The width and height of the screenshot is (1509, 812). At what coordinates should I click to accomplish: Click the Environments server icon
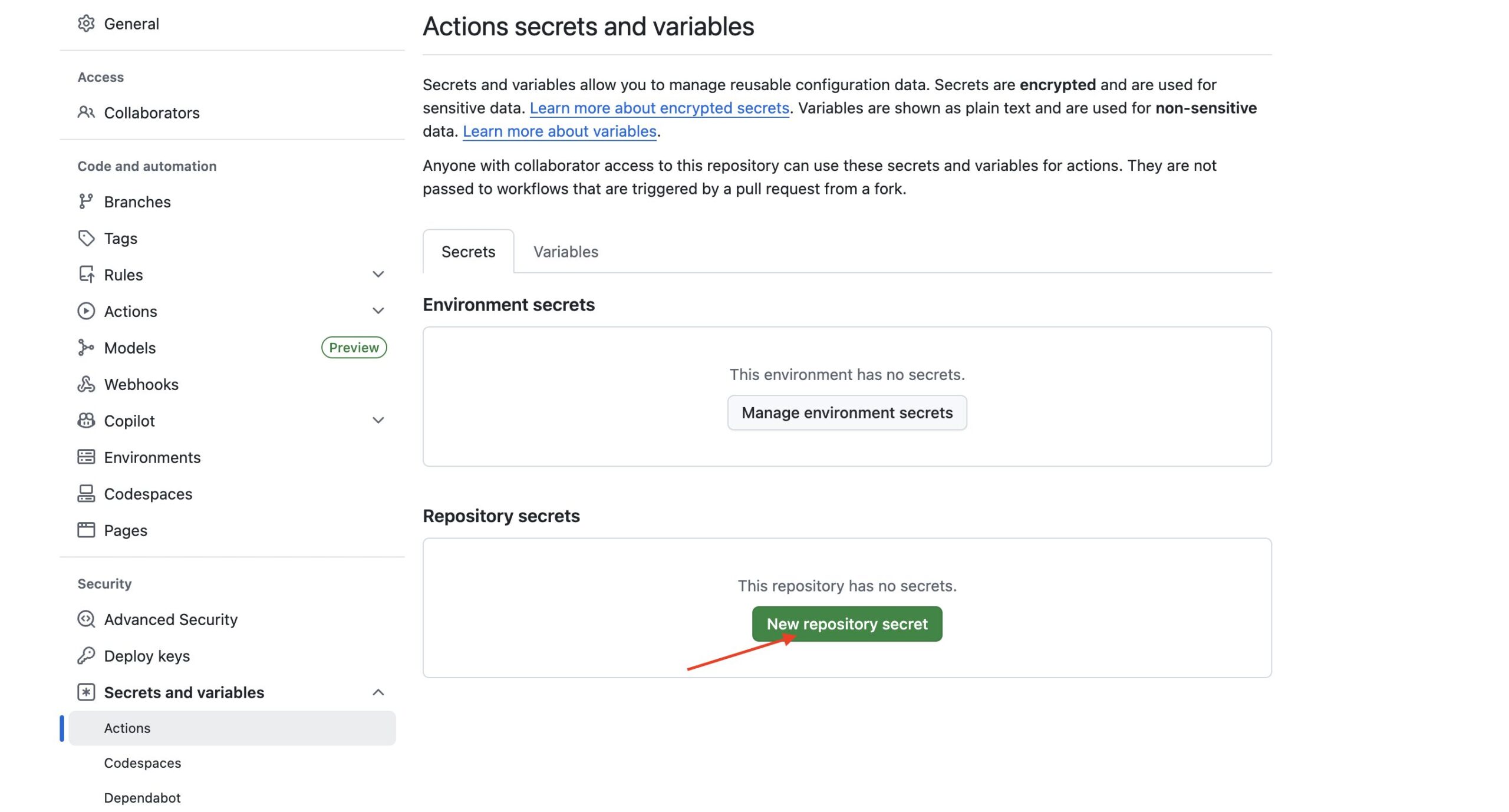86,457
